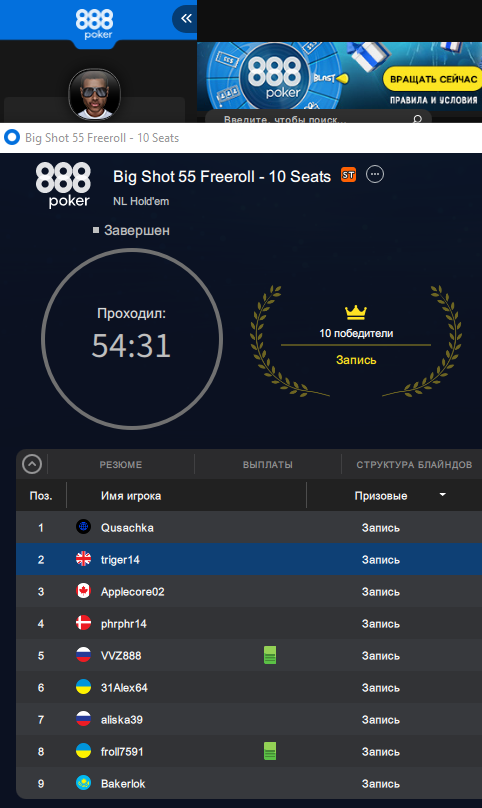Click the green chip icon for froll7591
Viewport: 482px width, 808px height.
coord(270,751)
